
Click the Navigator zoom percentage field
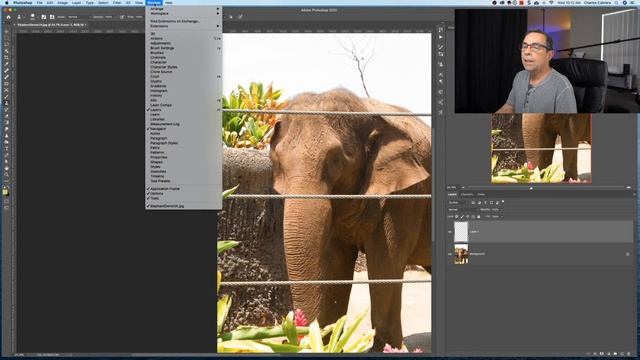[452, 187]
